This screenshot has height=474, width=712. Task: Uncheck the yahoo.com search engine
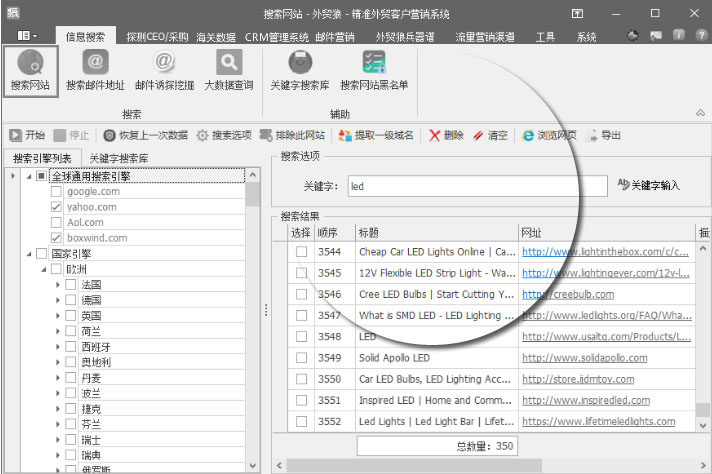[x=57, y=207]
